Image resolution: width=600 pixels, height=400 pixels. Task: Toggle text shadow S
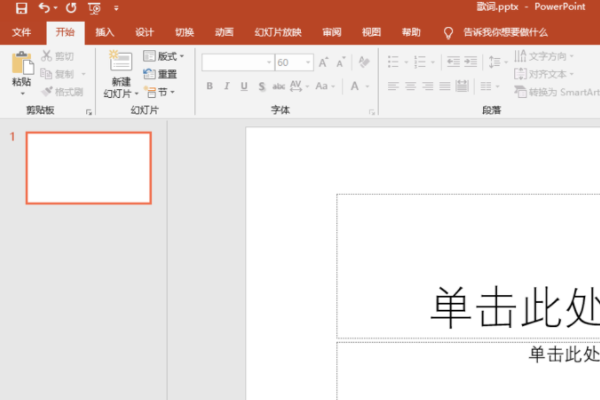pyautogui.click(x=262, y=86)
